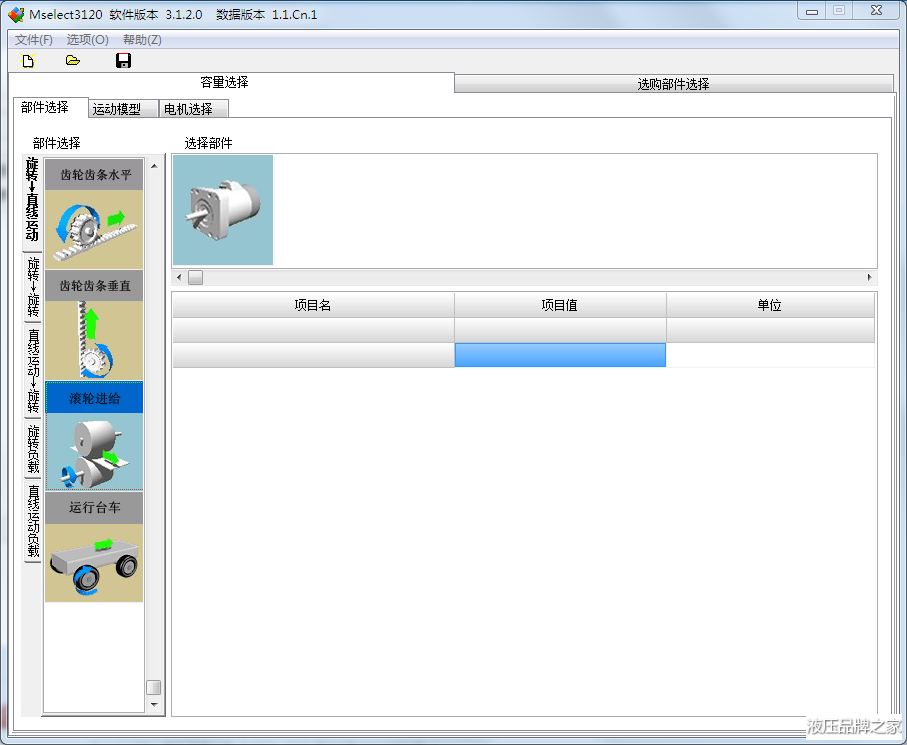Select the 旋转→旋转 vertical tab
Viewport: 907px width, 745px height.
coord(33,286)
